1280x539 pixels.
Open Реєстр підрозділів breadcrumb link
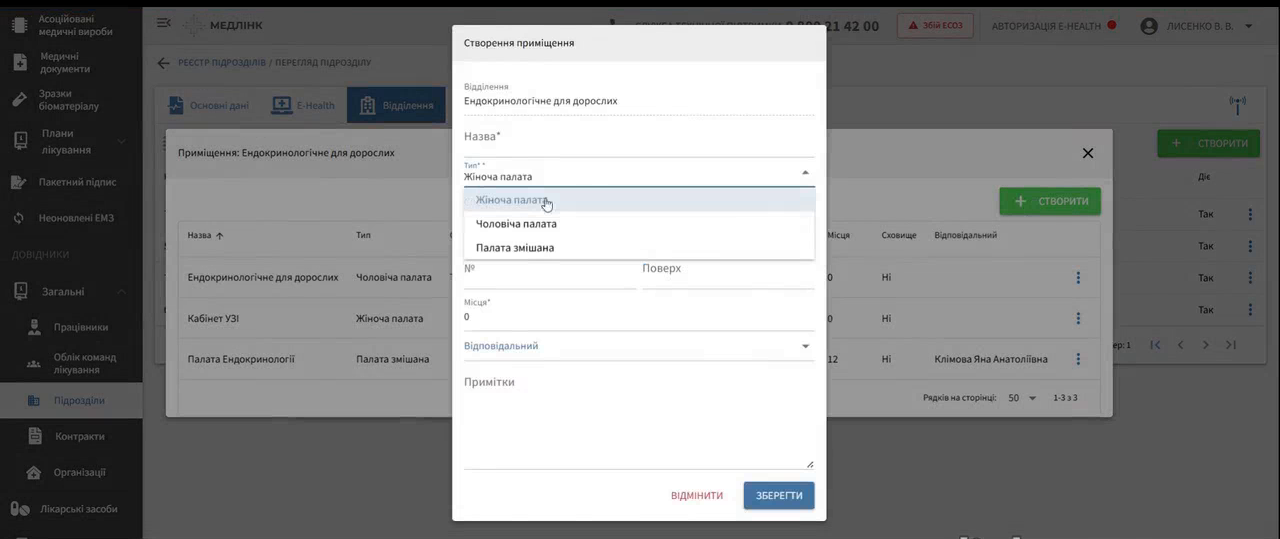point(222,63)
